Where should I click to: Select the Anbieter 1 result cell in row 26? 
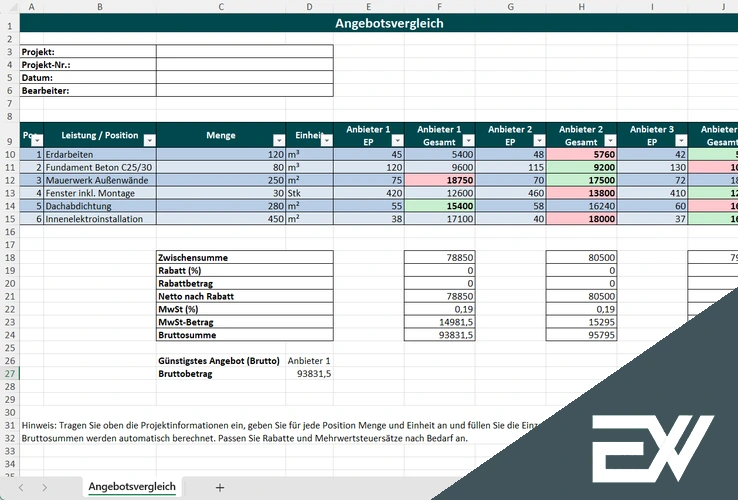(x=309, y=361)
